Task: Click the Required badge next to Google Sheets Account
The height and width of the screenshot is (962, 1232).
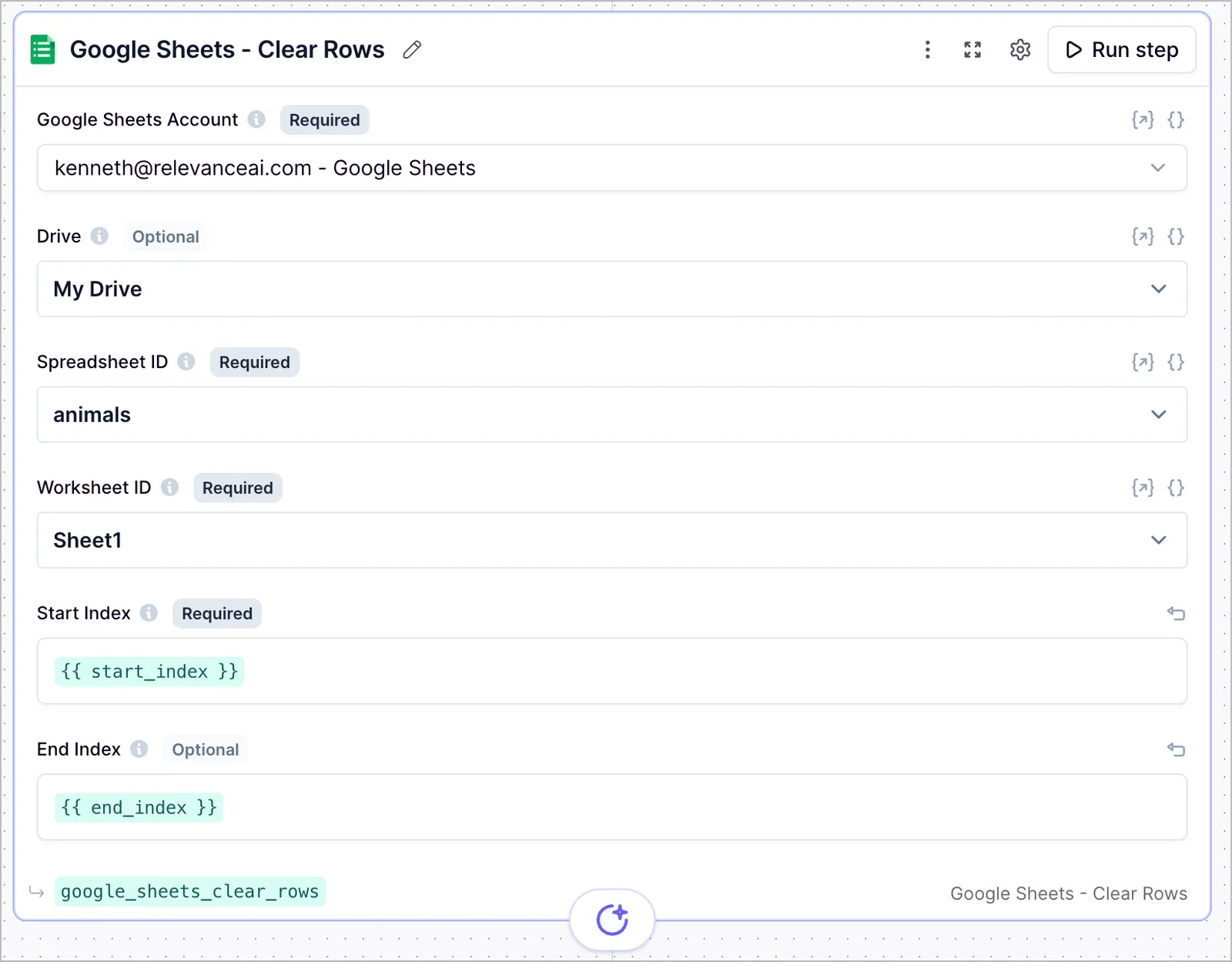Action: pyautogui.click(x=325, y=120)
